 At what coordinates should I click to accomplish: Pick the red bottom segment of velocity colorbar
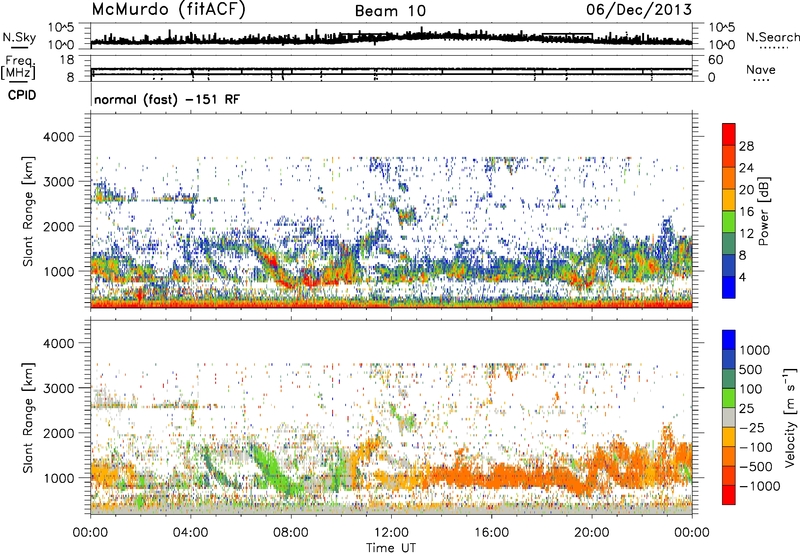click(x=729, y=495)
